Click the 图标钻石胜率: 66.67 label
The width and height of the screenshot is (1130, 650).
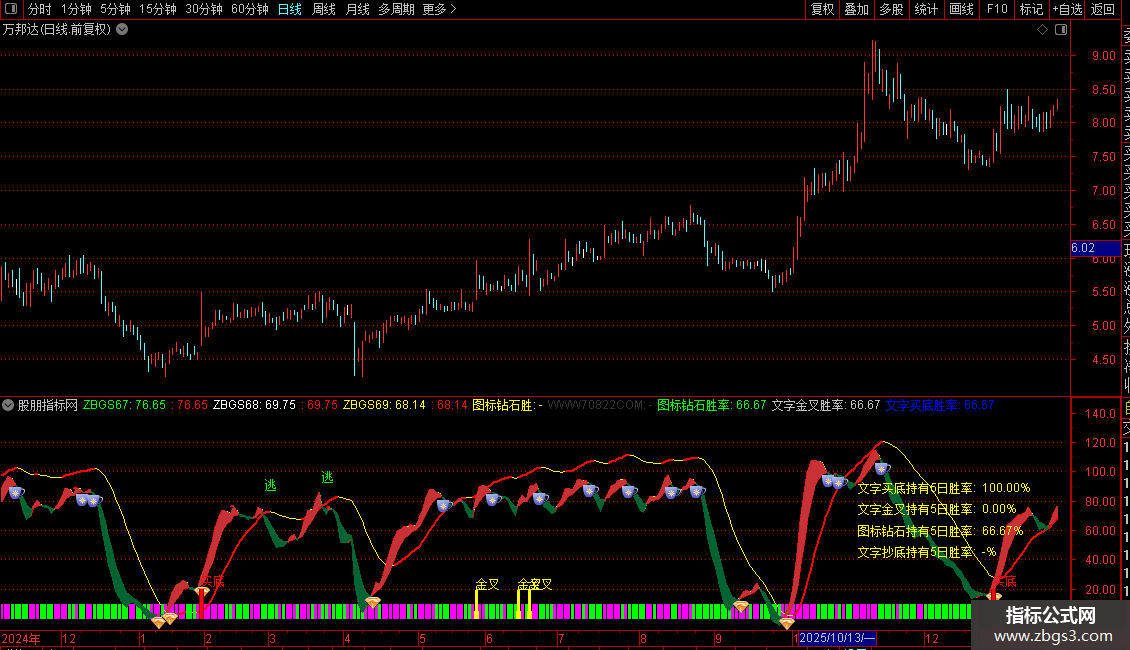(x=711, y=405)
